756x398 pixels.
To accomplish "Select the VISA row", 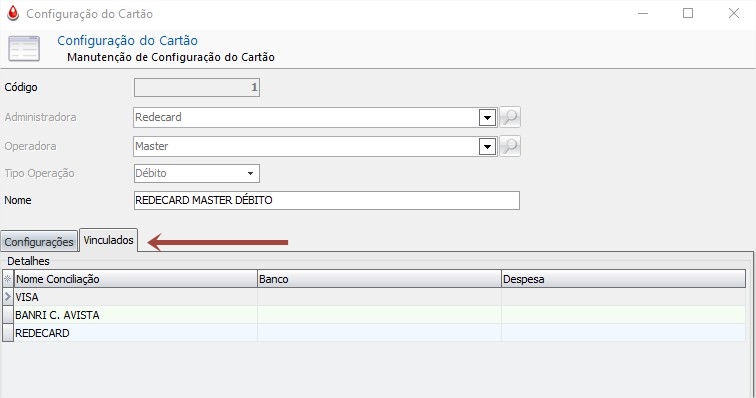I will 379,297.
